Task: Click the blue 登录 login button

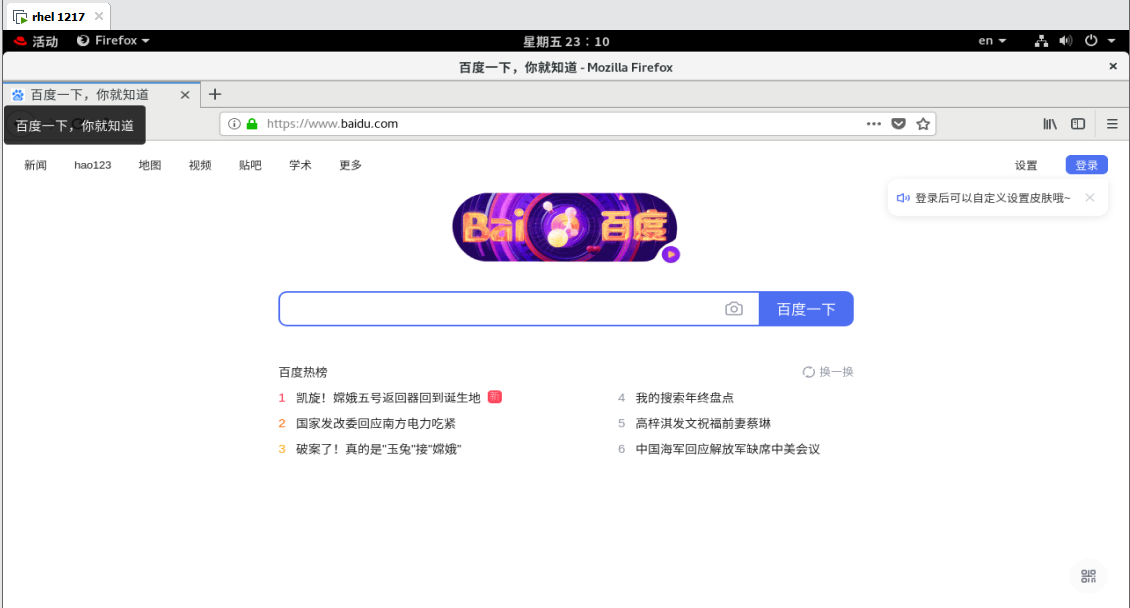Action: (x=1087, y=165)
